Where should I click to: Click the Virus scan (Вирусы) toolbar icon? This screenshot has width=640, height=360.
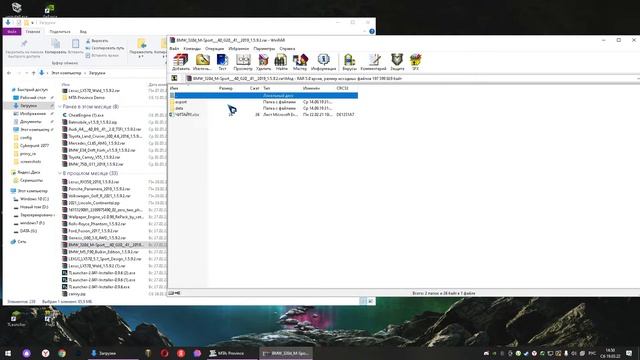point(349,62)
